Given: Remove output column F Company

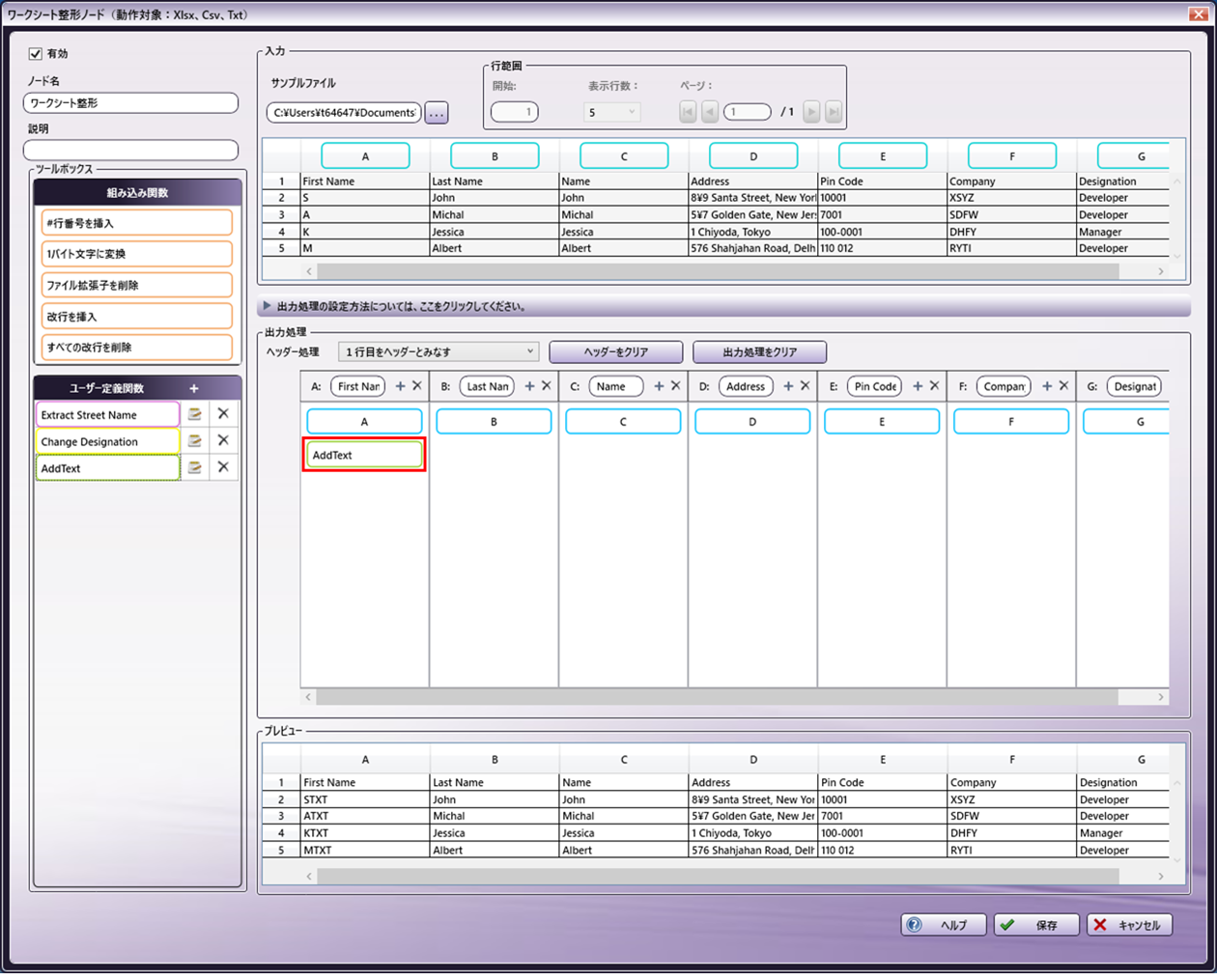Looking at the screenshot, I should click(x=1064, y=386).
